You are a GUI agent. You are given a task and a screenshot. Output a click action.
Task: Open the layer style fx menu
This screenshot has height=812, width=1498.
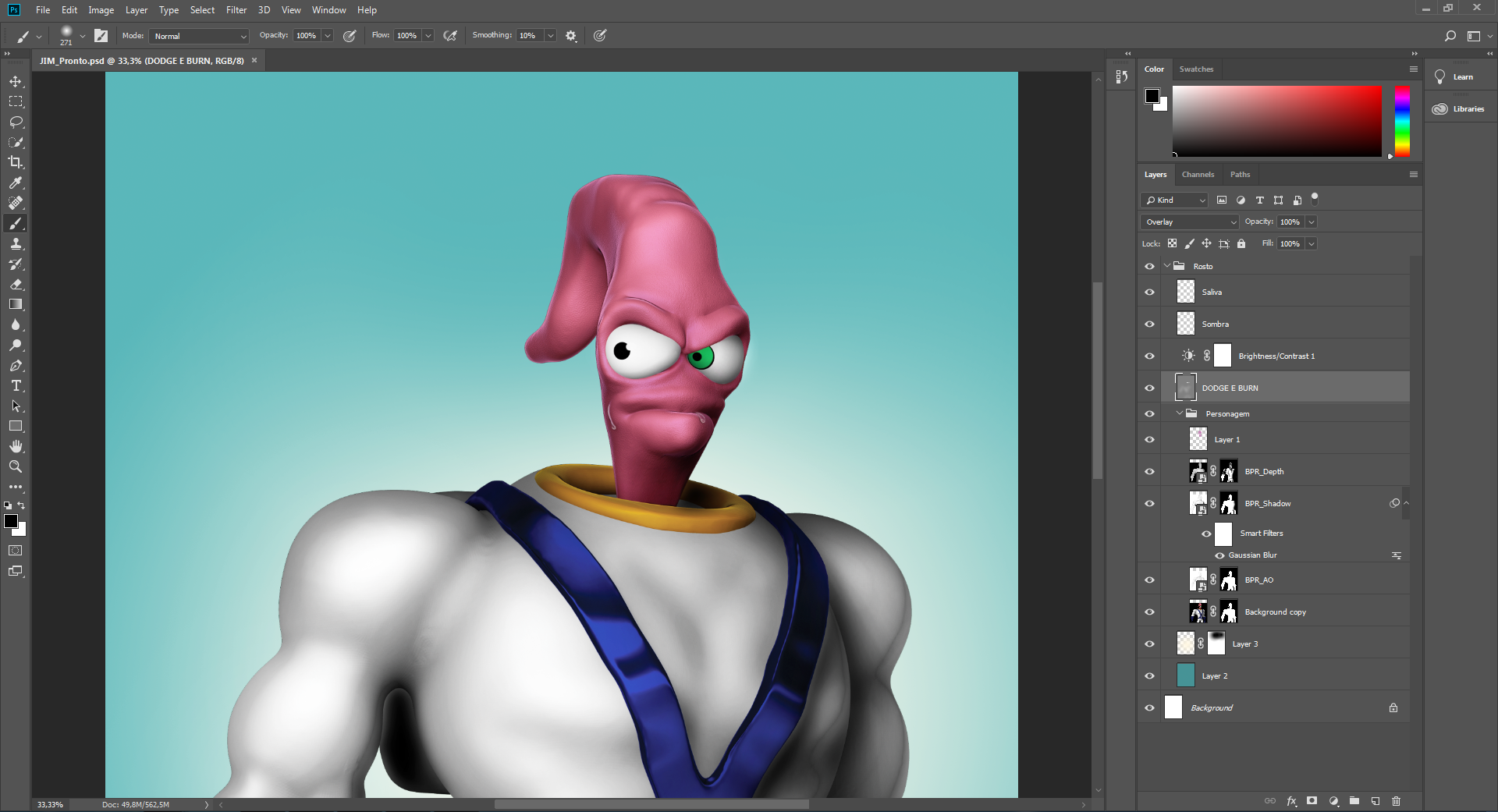click(x=1291, y=801)
